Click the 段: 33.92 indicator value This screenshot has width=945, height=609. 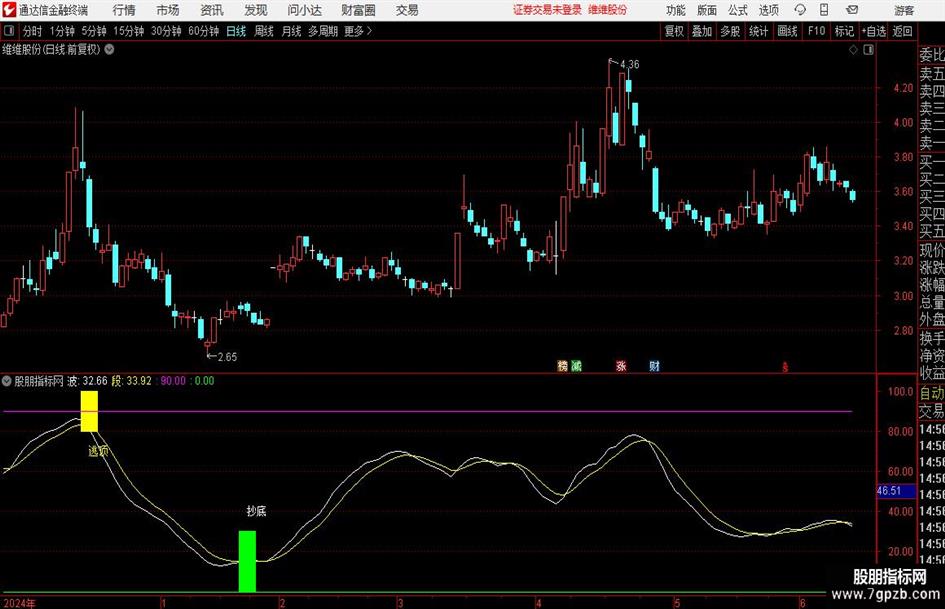(131, 380)
